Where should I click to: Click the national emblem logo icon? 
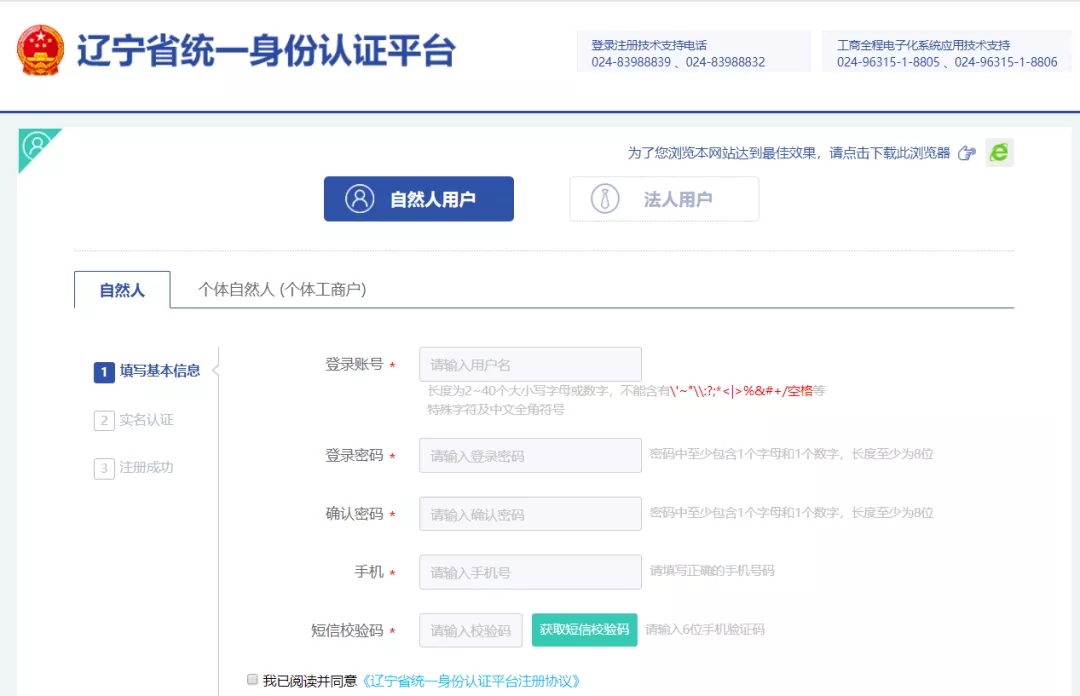pos(41,50)
